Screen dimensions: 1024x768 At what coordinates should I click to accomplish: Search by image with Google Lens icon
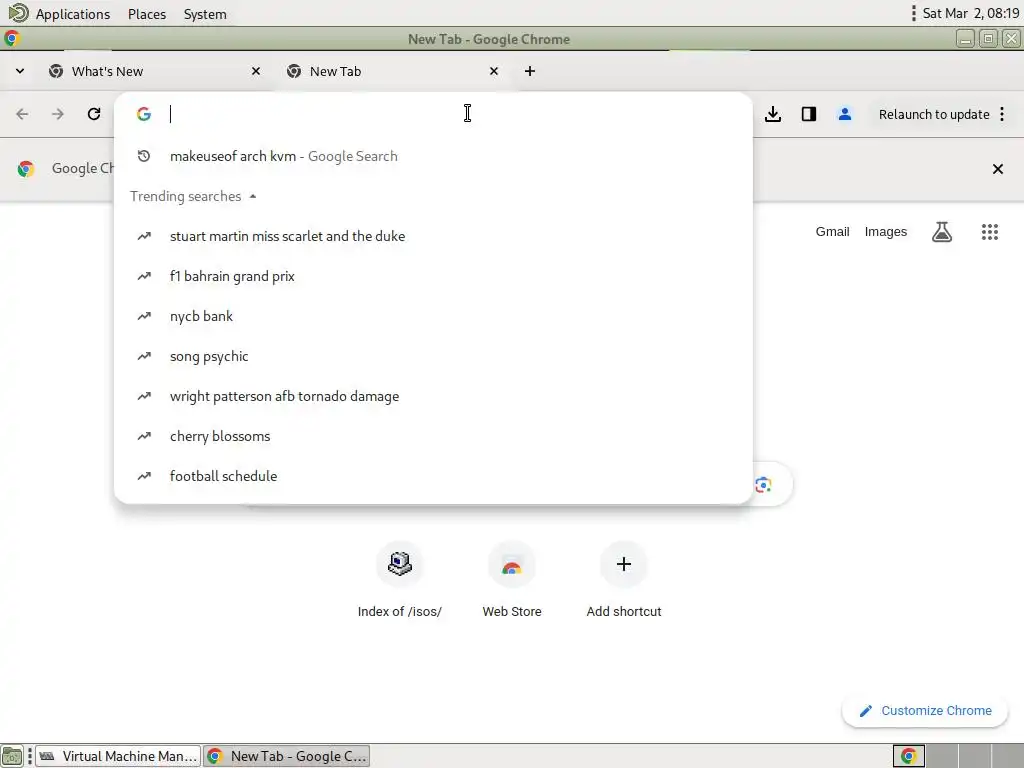763,485
